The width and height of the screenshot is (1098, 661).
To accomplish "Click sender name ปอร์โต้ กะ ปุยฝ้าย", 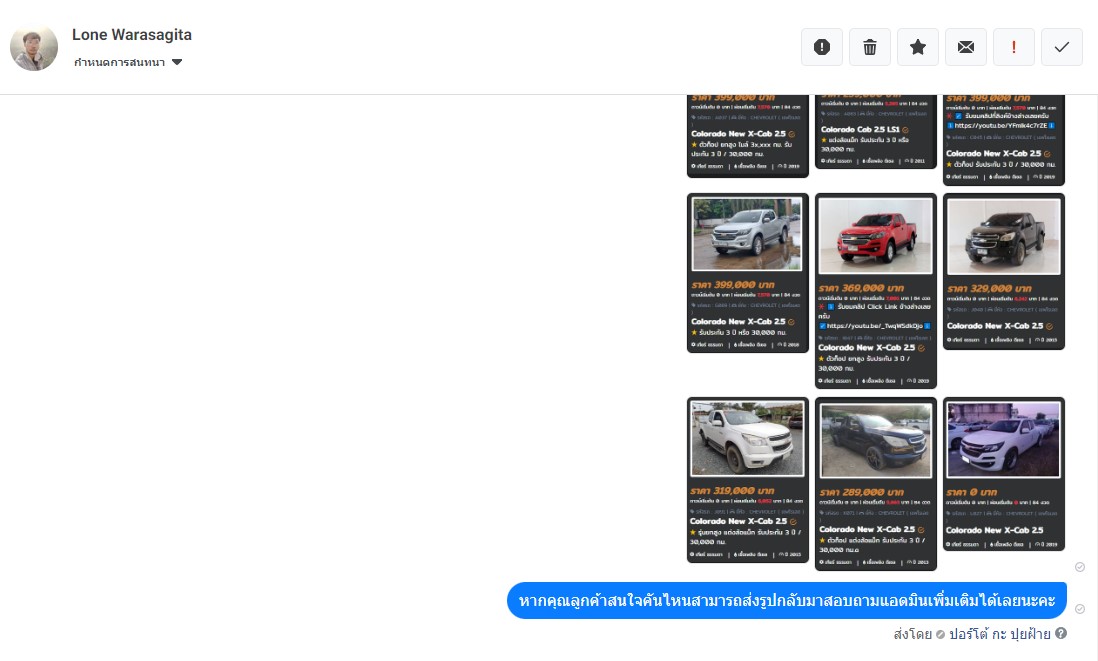I will [x=999, y=634].
